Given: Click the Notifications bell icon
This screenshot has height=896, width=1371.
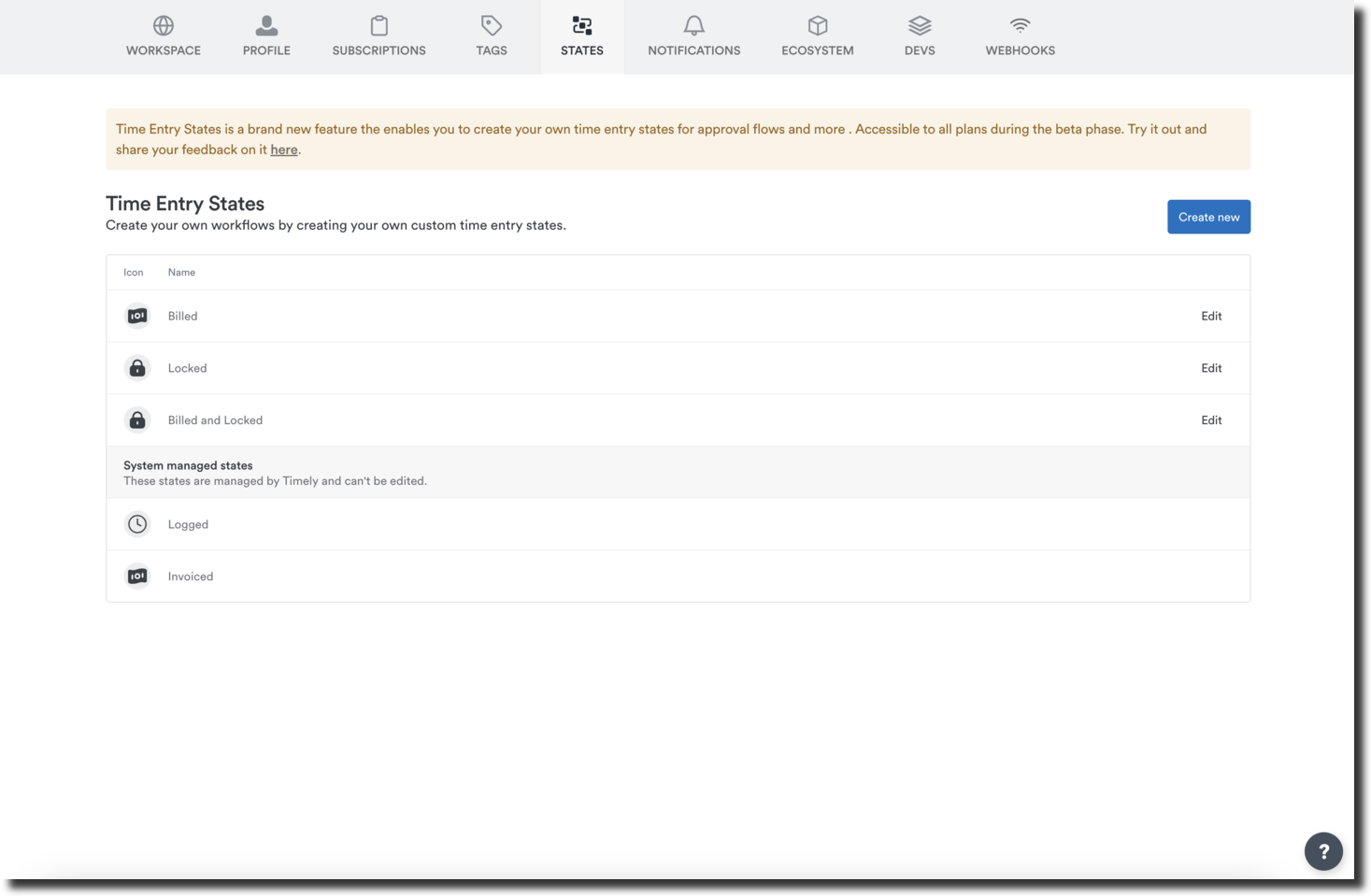Looking at the screenshot, I should (x=693, y=25).
